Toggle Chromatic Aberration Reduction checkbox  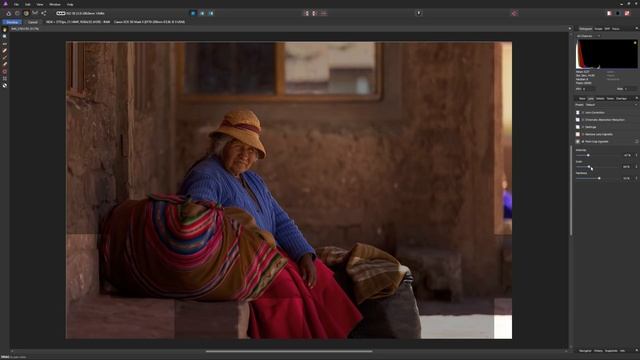point(578,120)
